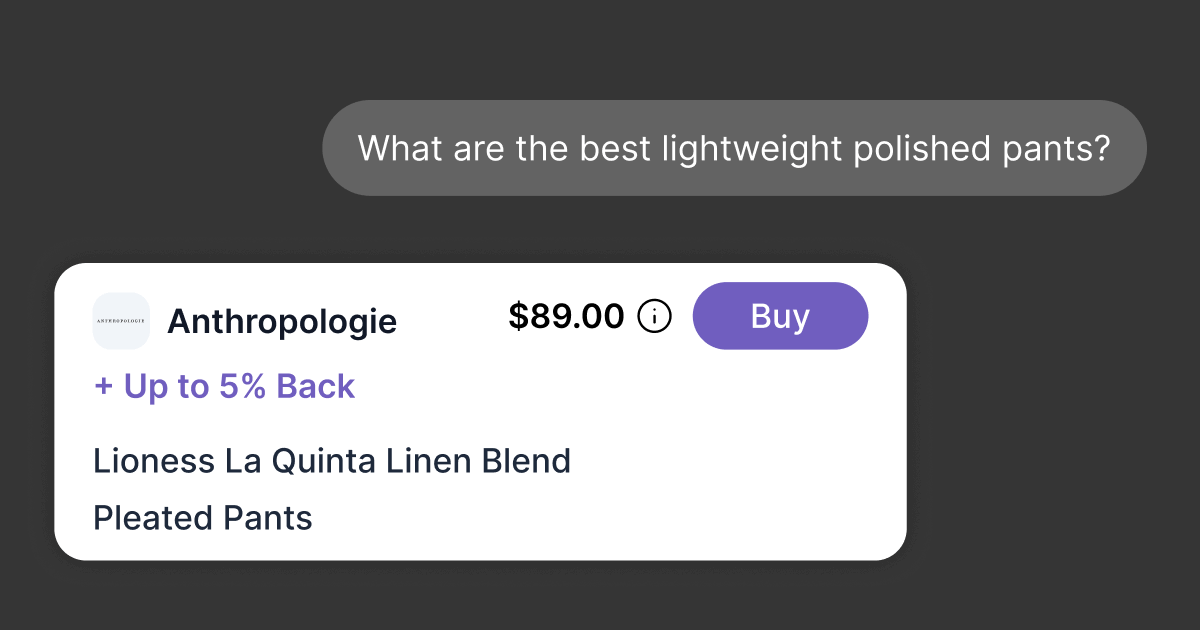Click the purple Buy button
1200x630 pixels.
pos(780,316)
